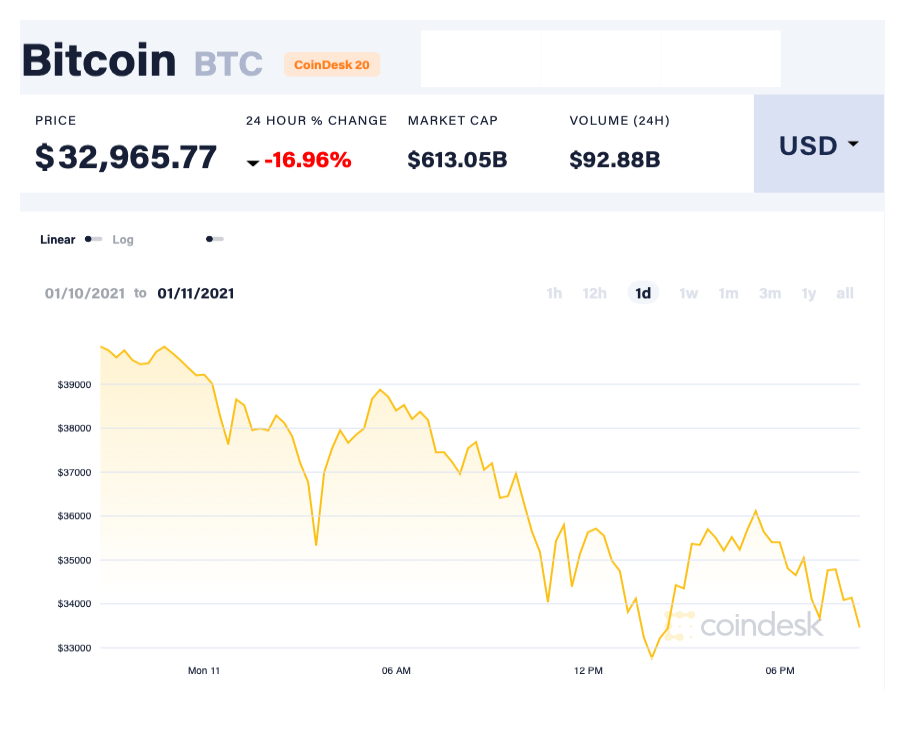Image resolution: width=905 pixels, height=751 pixels.
Task: Click the red downward arrow beside the percentage
Action: click(254, 160)
